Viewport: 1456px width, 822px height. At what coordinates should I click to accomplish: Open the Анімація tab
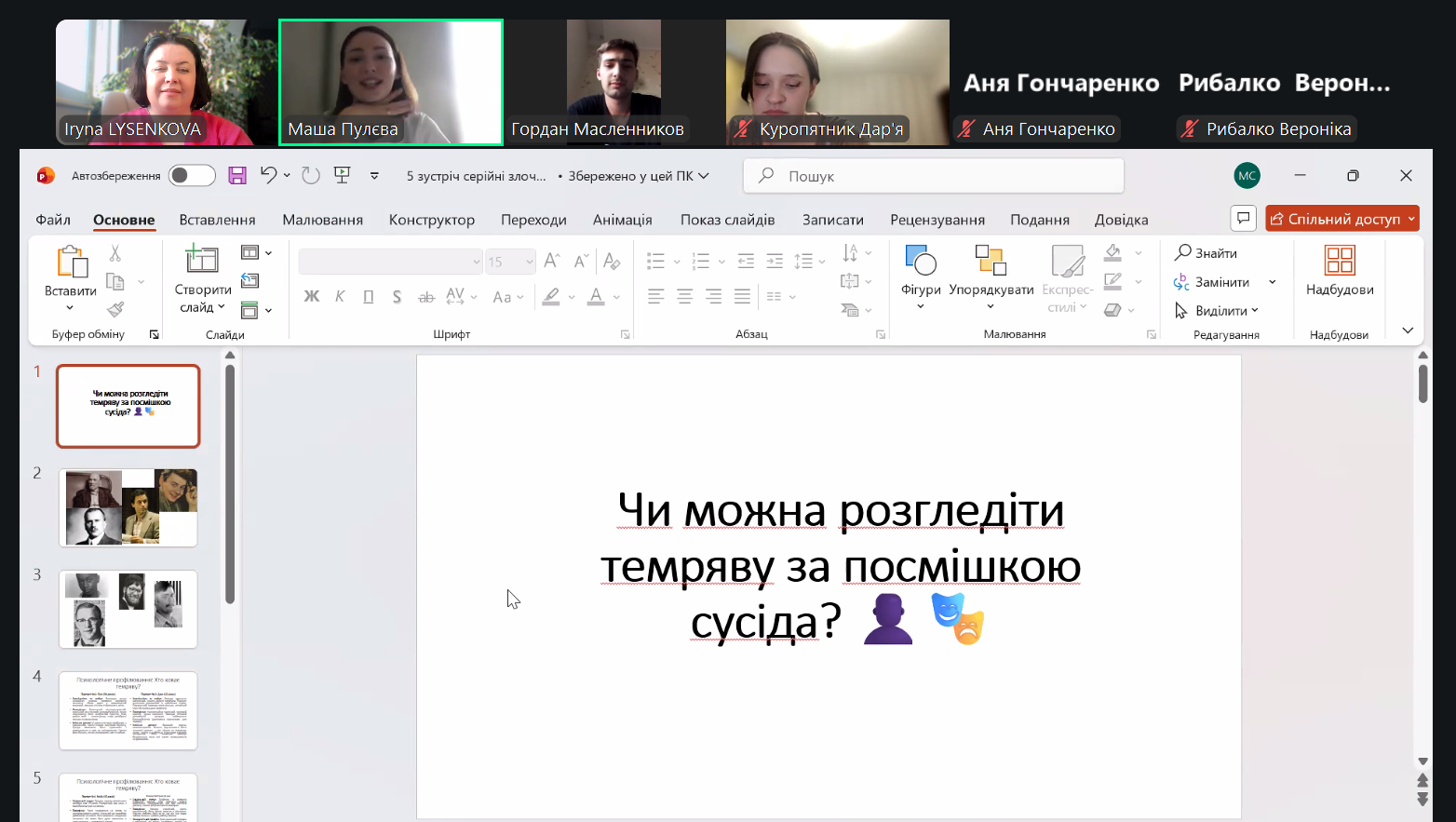[x=622, y=220]
